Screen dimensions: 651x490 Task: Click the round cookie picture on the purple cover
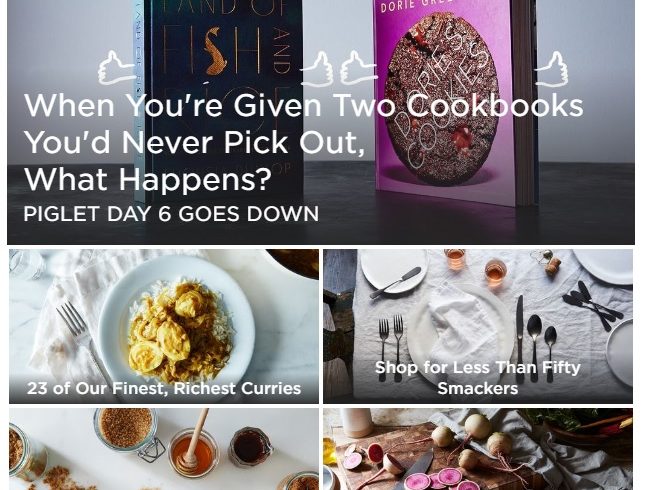point(440,98)
